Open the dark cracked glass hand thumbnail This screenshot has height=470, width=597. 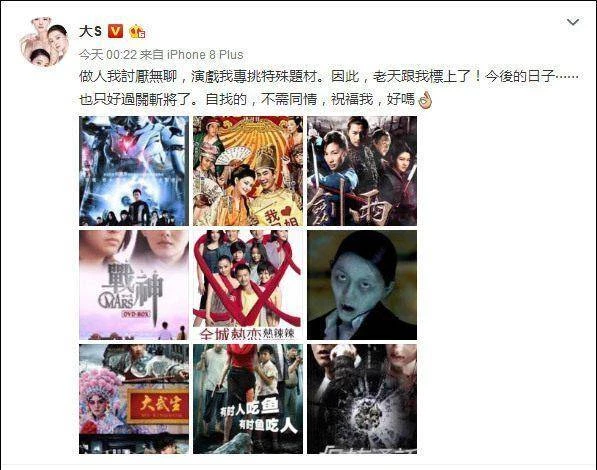362,399
